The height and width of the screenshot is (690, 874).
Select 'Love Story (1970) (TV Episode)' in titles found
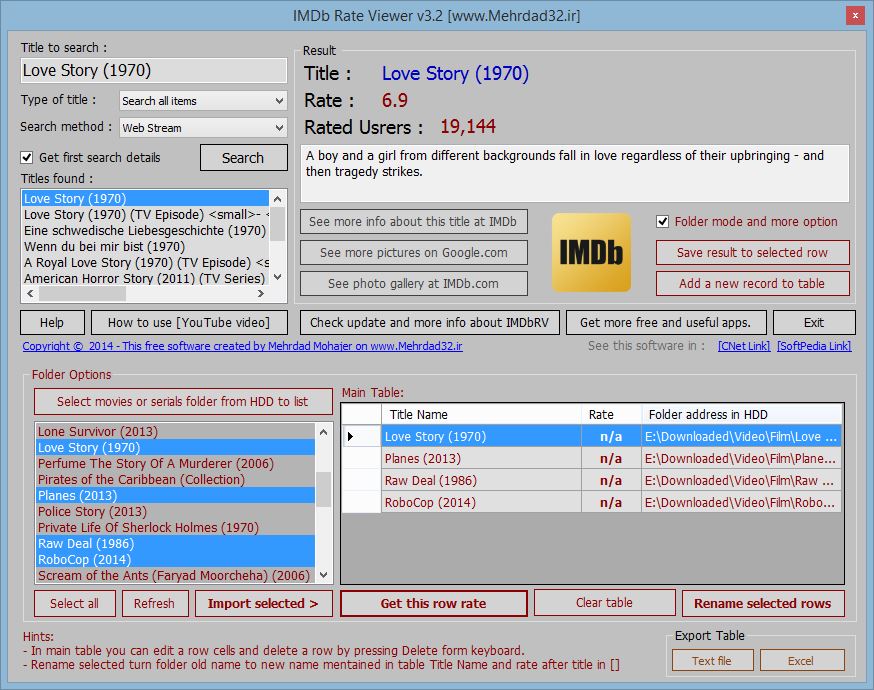point(146,215)
